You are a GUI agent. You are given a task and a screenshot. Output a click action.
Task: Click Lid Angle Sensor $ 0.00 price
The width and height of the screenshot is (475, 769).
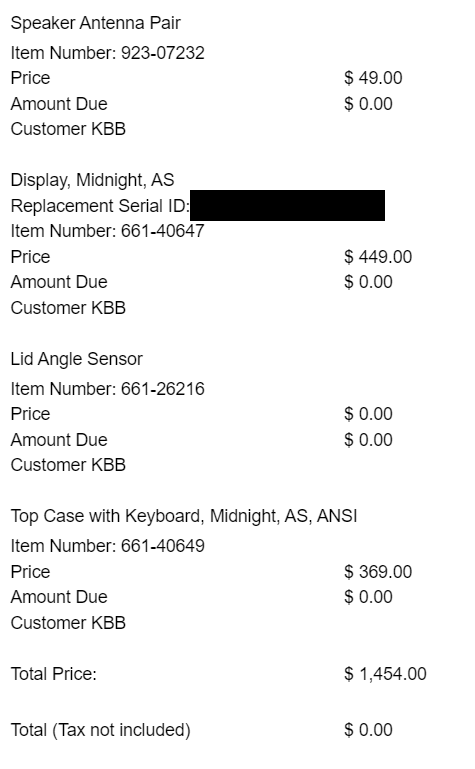click(368, 414)
